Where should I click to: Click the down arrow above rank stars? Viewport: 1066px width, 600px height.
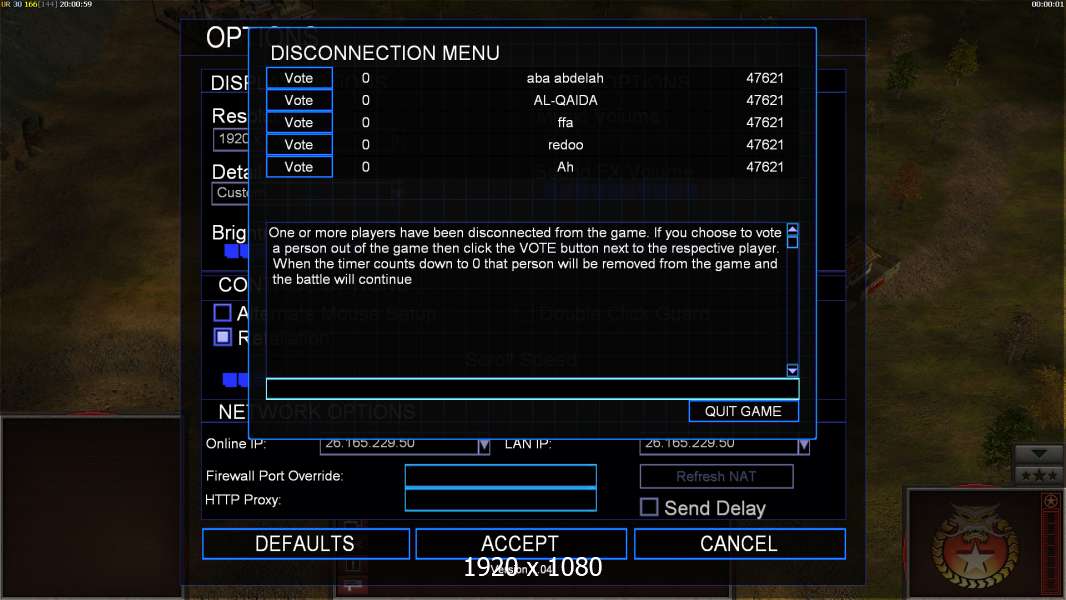pyautogui.click(x=1039, y=454)
